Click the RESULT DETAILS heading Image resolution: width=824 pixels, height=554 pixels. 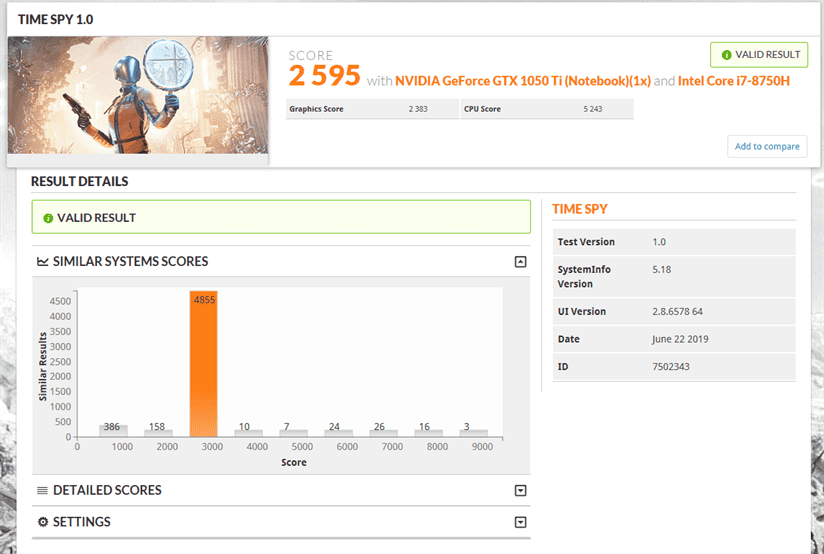click(x=79, y=181)
